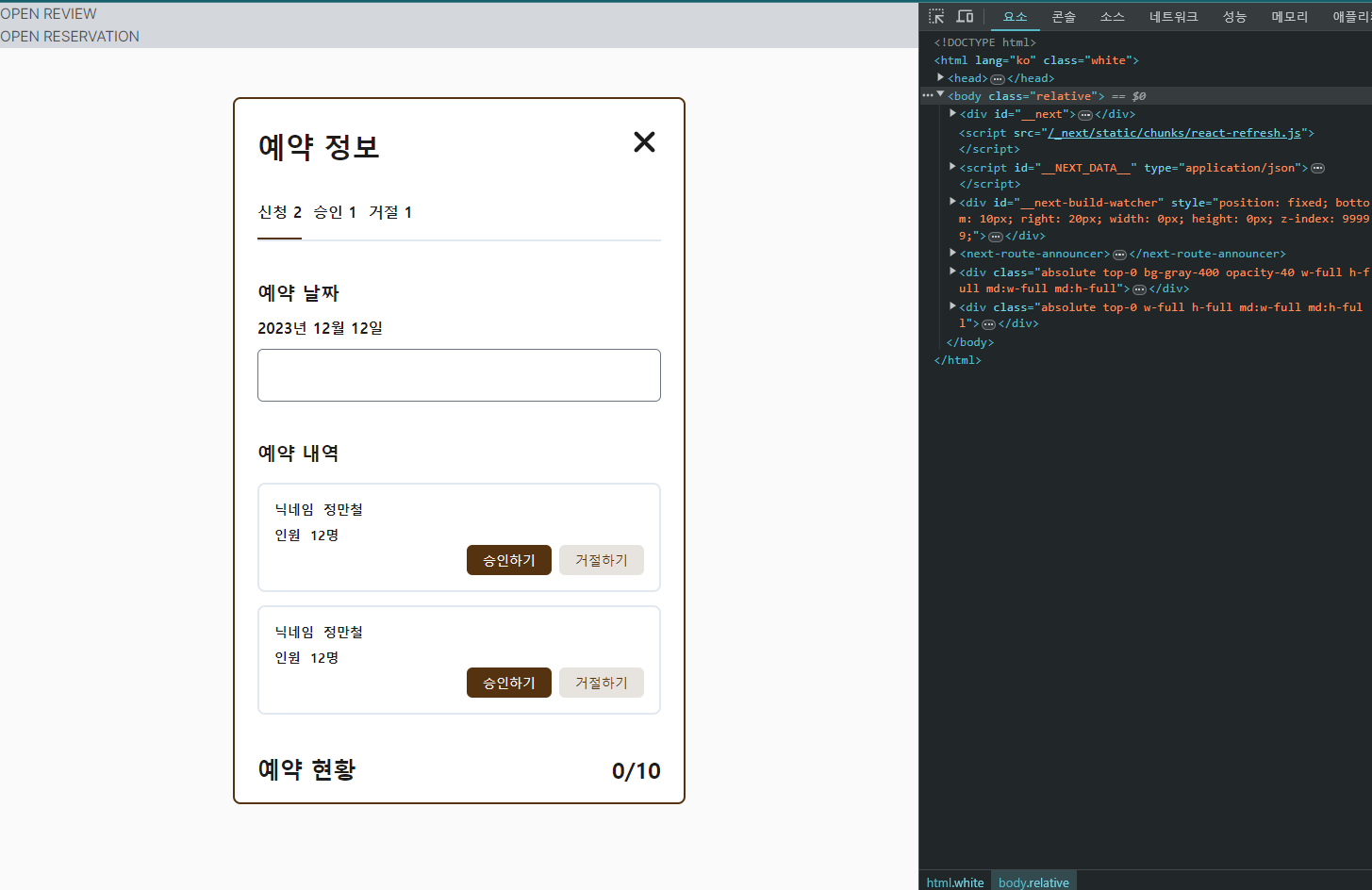Click the 예약 내역 heading
Image resolution: width=1372 pixels, height=890 pixels.
coord(298,453)
